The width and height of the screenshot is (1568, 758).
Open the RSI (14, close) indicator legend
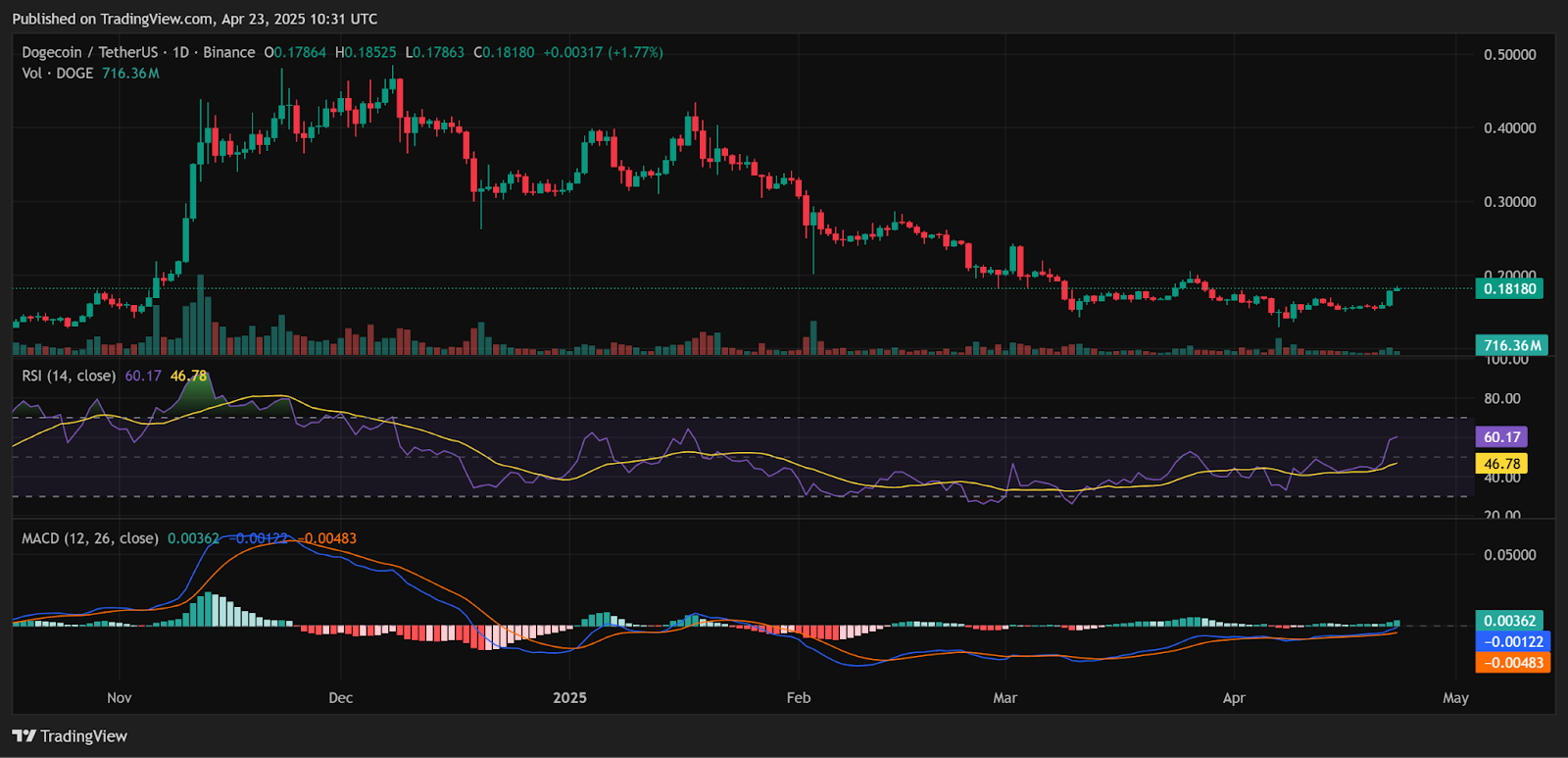click(69, 376)
